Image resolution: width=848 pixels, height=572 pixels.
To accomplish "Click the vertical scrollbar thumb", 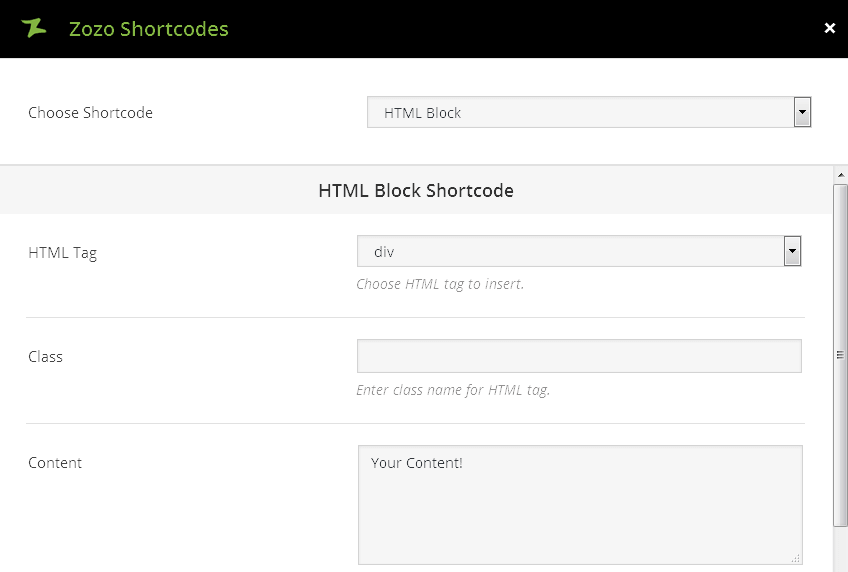I will click(x=840, y=354).
